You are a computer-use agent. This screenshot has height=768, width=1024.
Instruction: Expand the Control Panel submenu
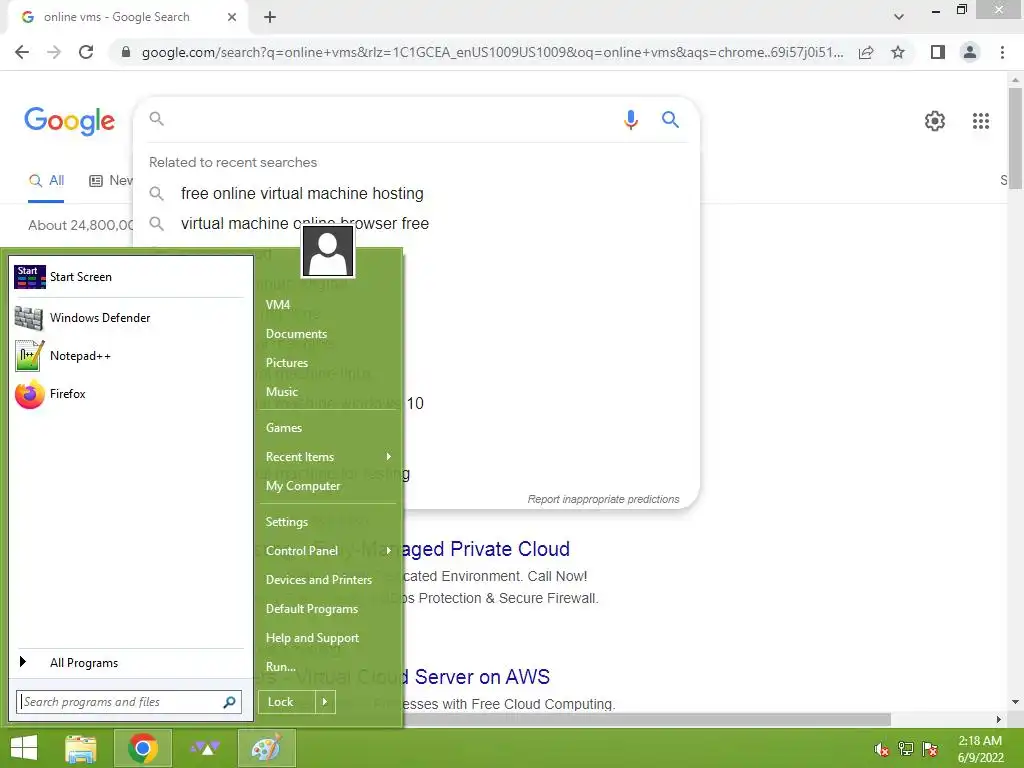pos(328,551)
